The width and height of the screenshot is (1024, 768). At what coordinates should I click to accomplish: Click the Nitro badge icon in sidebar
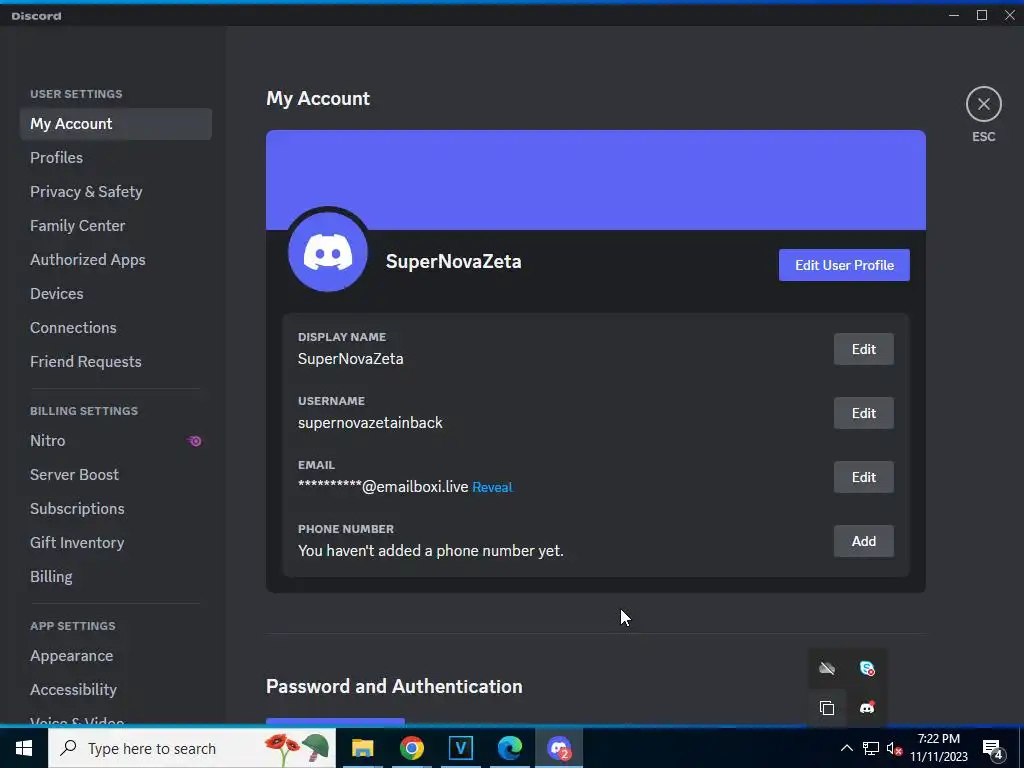[x=195, y=441]
